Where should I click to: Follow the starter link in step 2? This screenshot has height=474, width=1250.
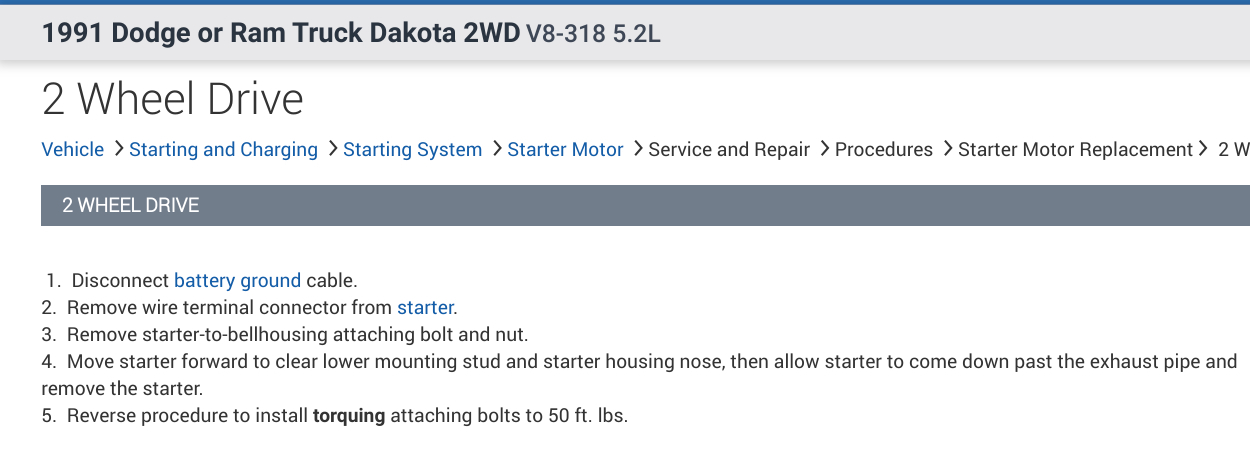[x=425, y=307]
